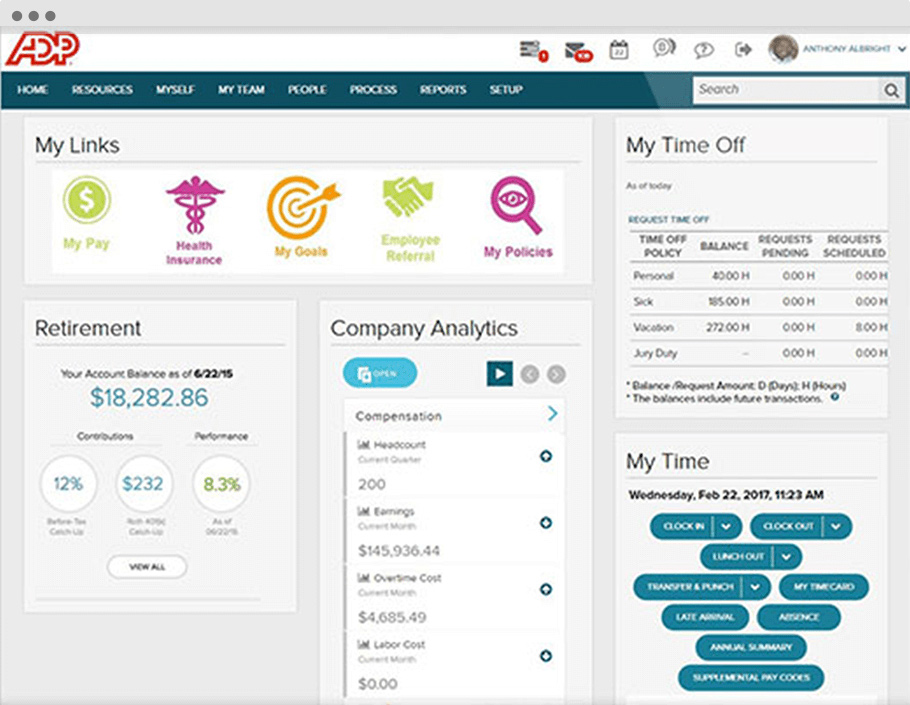The height and width of the screenshot is (705, 910).
Task: Expand the Clock In dropdown arrow
Action: (x=728, y=526)
